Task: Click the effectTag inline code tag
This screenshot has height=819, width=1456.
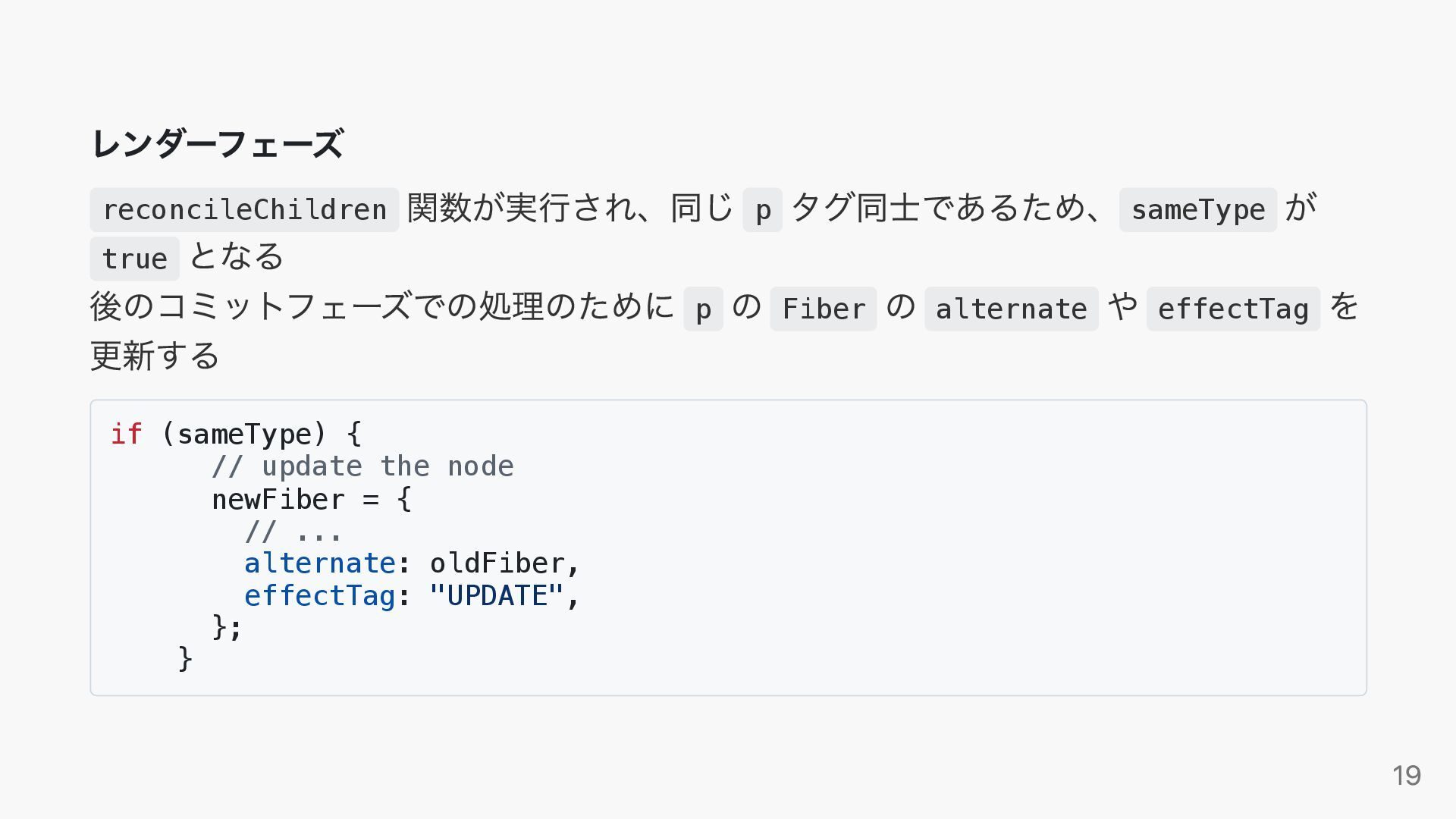Action: pos(1233,309)
